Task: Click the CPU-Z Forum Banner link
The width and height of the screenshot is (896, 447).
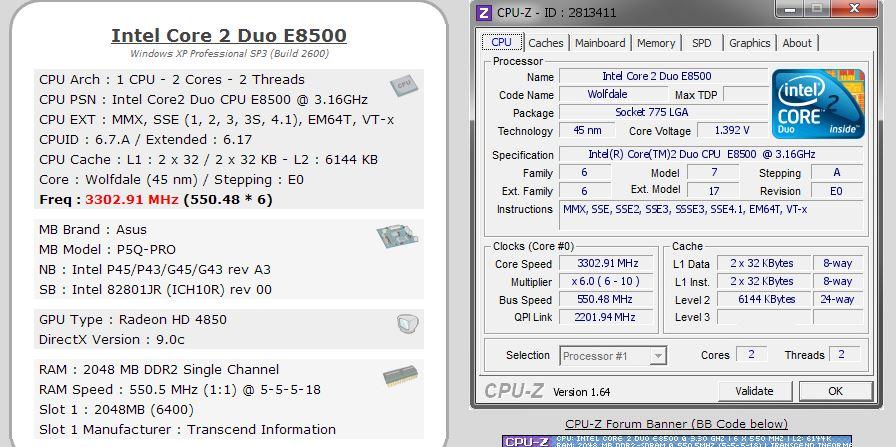Action: coord(676,424)
